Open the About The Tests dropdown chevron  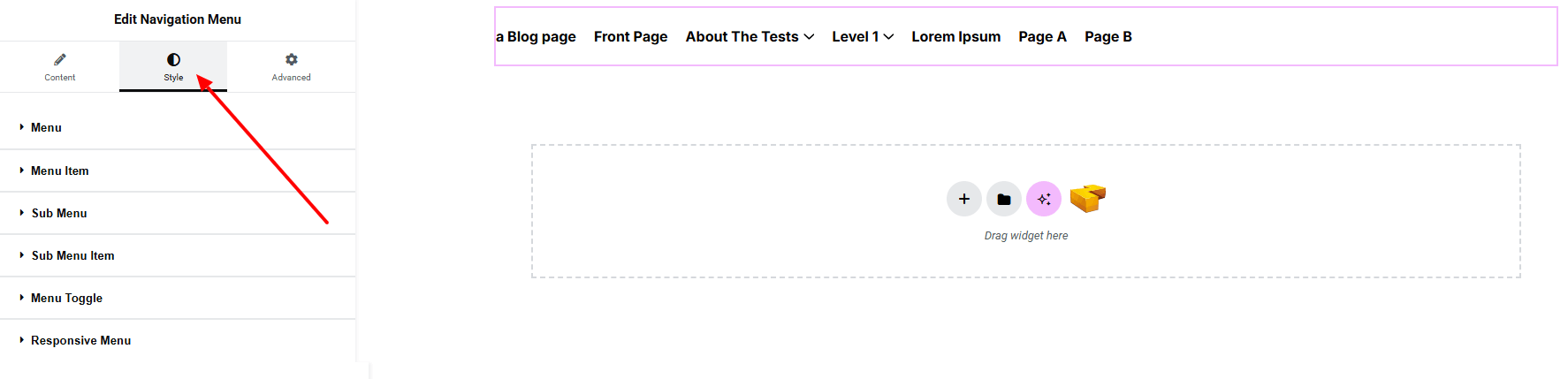(x=809, y=37)
